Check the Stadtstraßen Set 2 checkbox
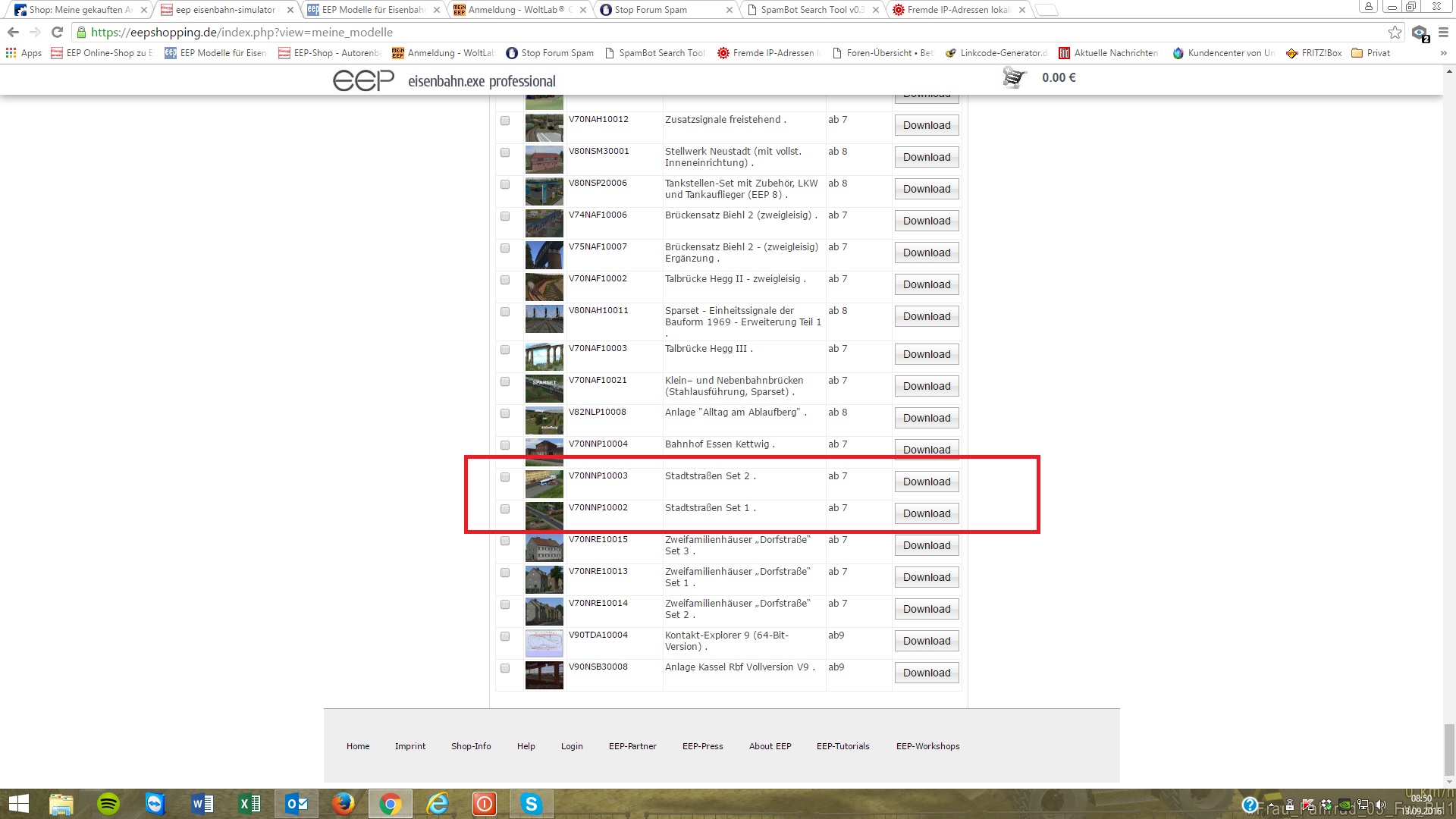Viewport: 1456px width, 819px height. pyautogui.click(x=505, y=477)
